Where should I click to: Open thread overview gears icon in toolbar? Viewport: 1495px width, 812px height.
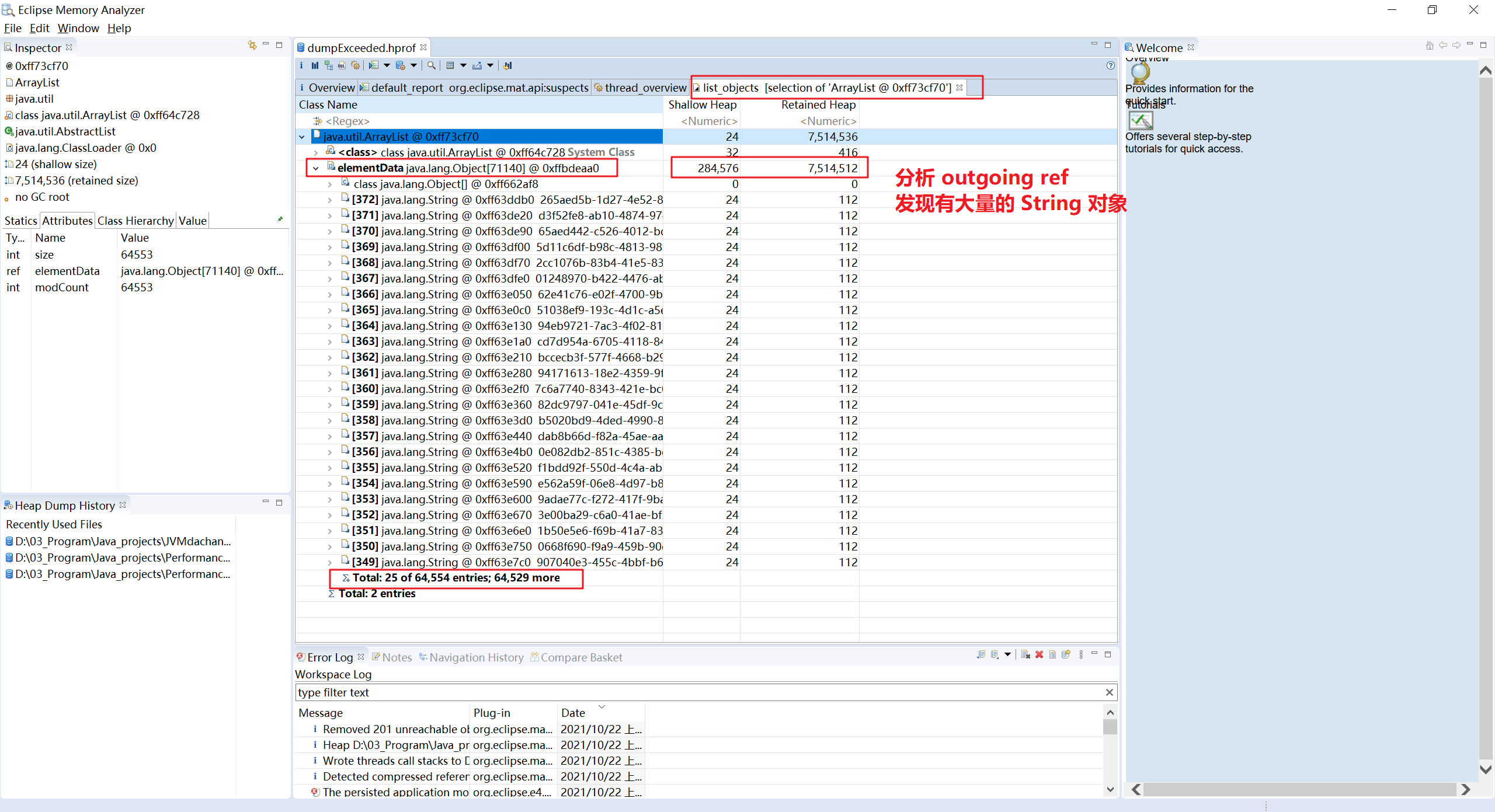click(x=355, y=65)
